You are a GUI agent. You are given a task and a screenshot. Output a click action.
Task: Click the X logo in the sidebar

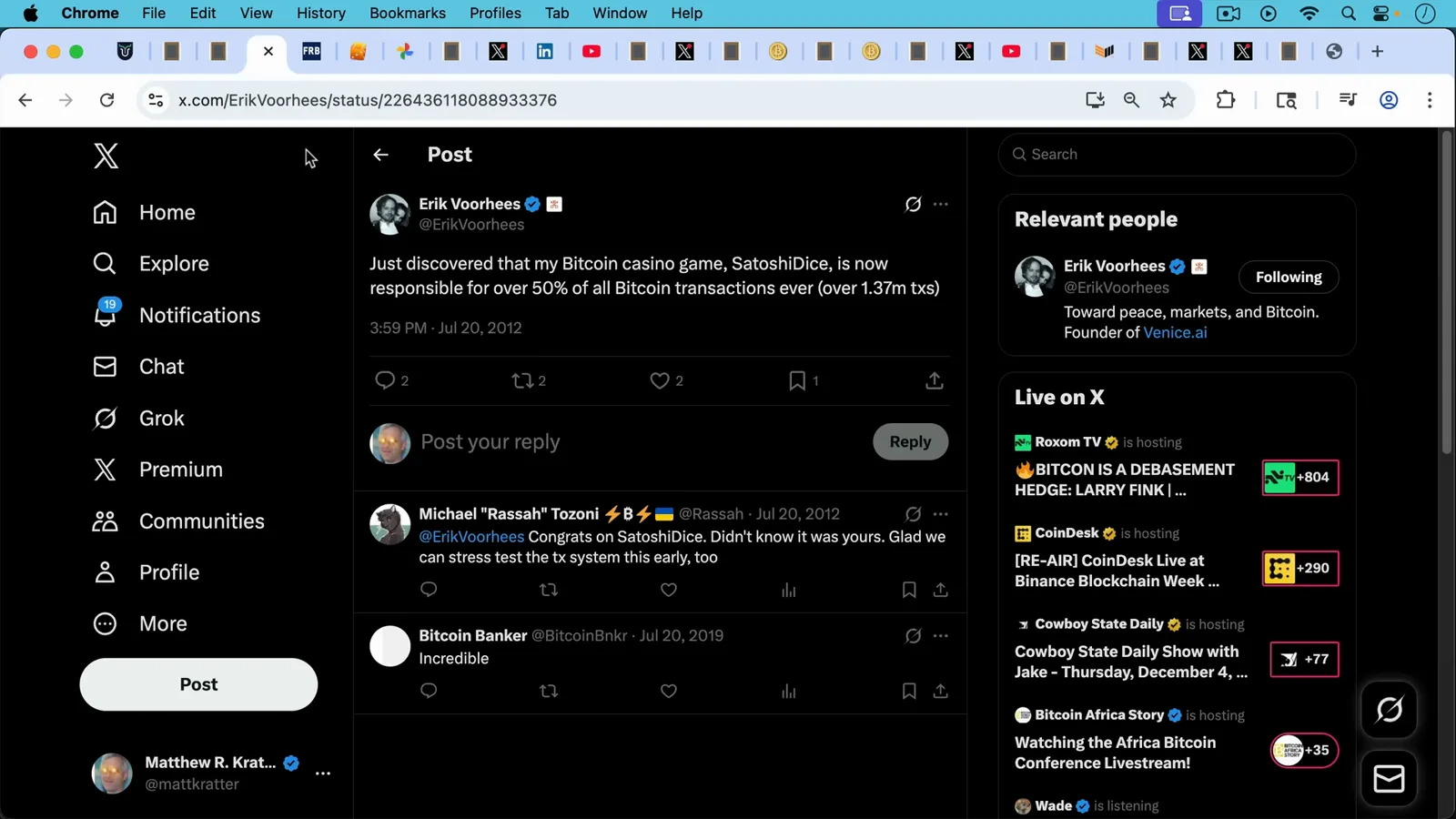click(x=106, y=156)
